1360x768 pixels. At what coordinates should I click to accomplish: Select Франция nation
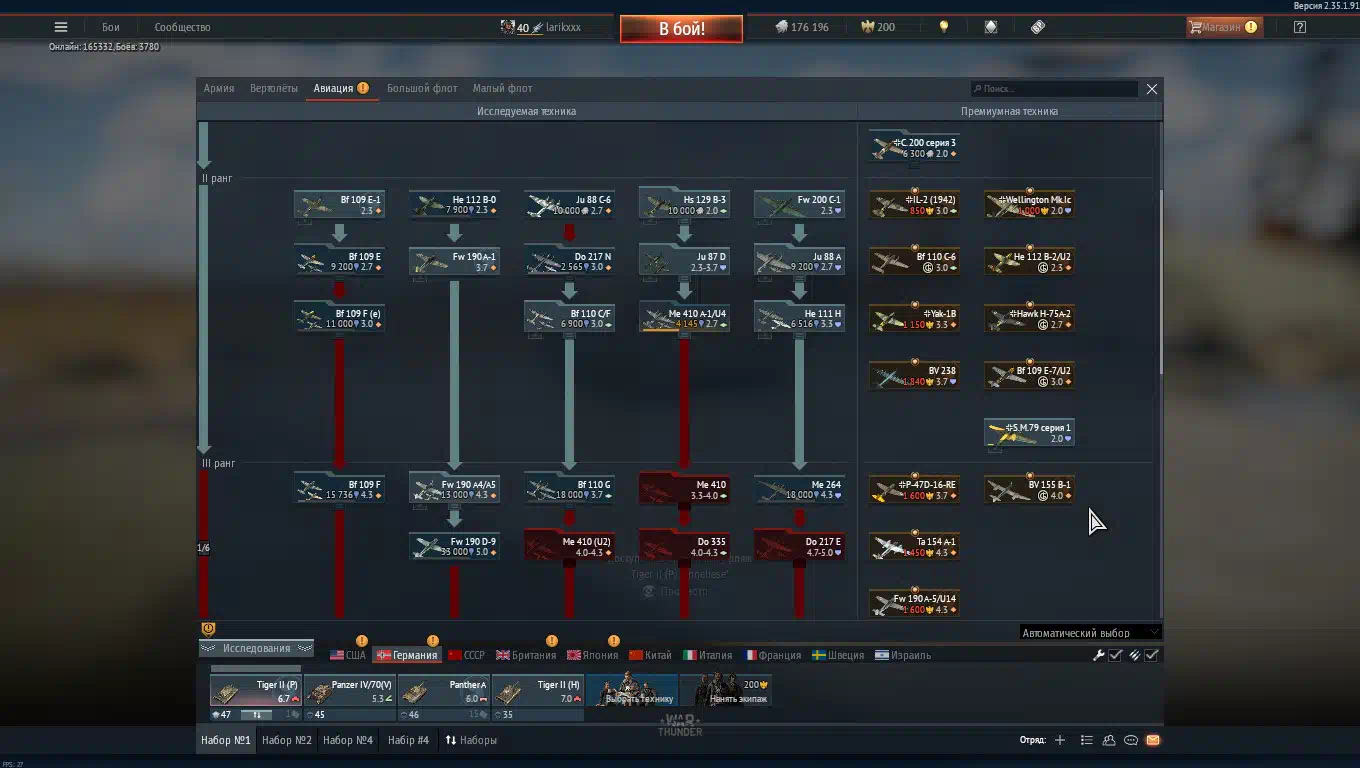(x=772, y=655)
